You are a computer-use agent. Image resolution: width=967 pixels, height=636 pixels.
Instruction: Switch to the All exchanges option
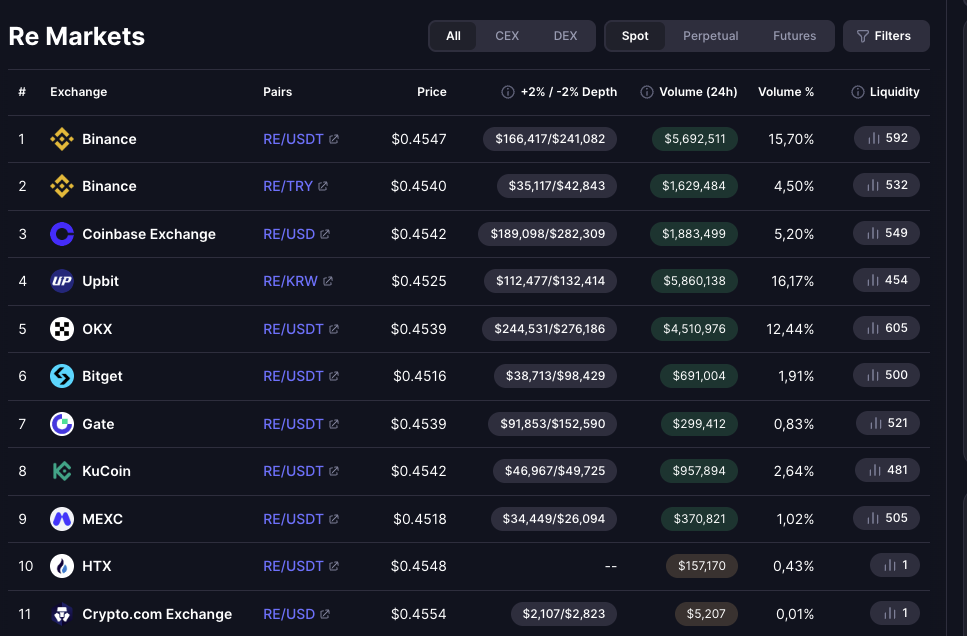coord(453,36)
